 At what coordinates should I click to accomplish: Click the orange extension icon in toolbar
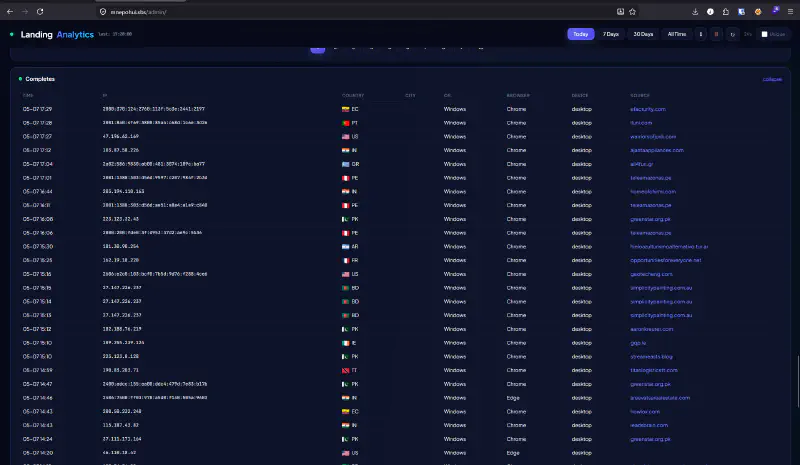(x=758, y=12)
